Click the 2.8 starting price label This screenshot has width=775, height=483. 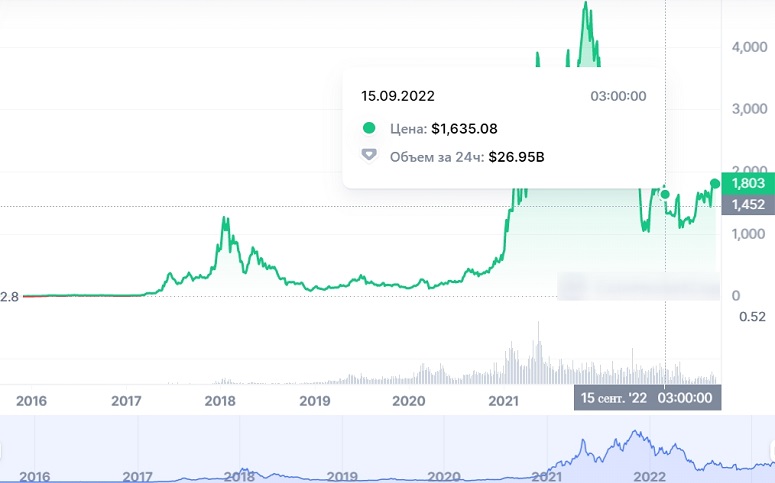tap(9, 297)
